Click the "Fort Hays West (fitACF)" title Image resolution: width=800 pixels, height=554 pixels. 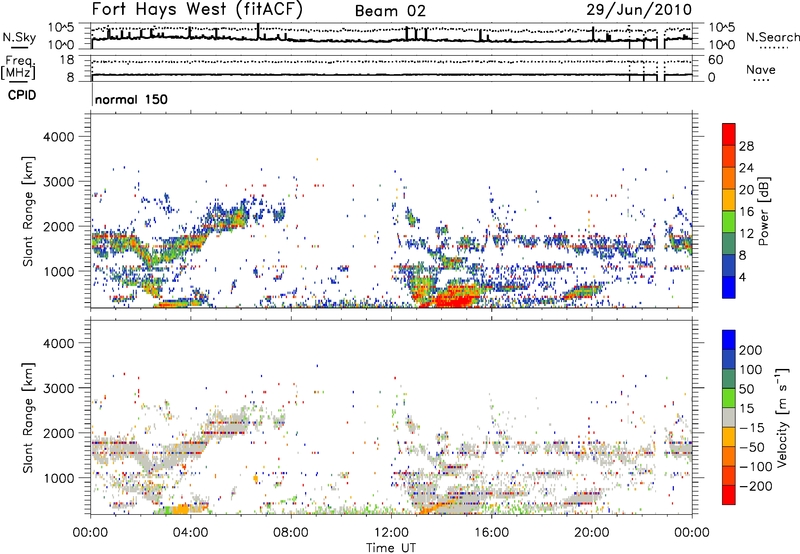pyautogui.click(x=196, y=10)
